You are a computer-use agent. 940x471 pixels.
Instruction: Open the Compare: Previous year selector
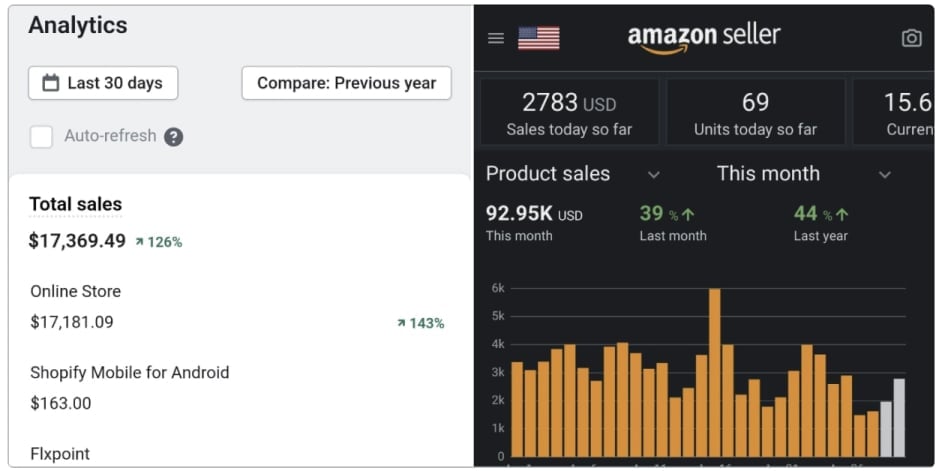347,83
